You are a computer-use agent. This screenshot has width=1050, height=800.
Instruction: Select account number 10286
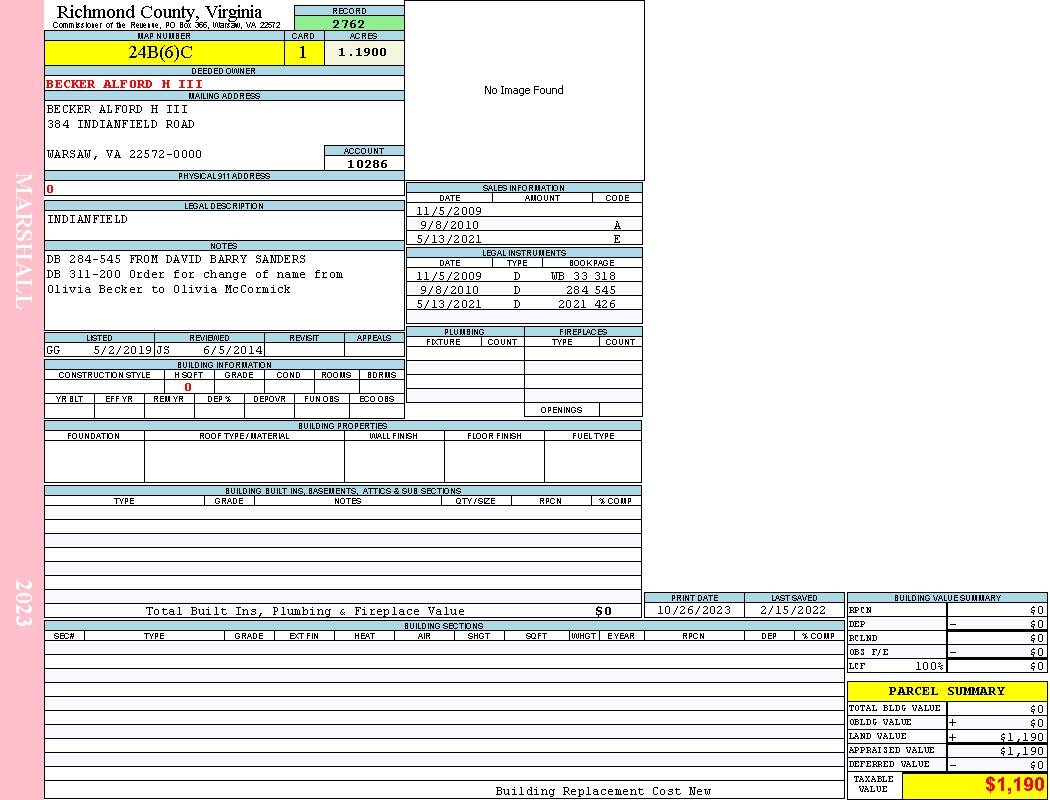click(366, 163)
